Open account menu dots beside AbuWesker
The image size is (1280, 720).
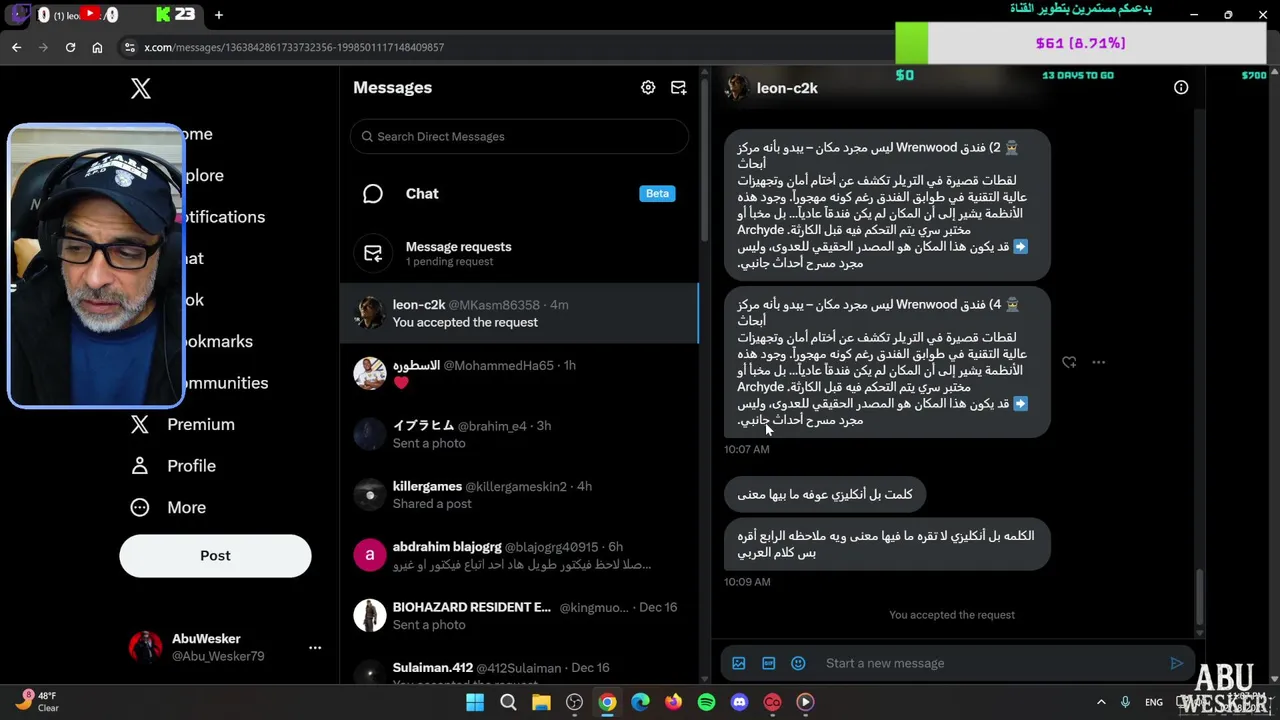coord(315,648)
